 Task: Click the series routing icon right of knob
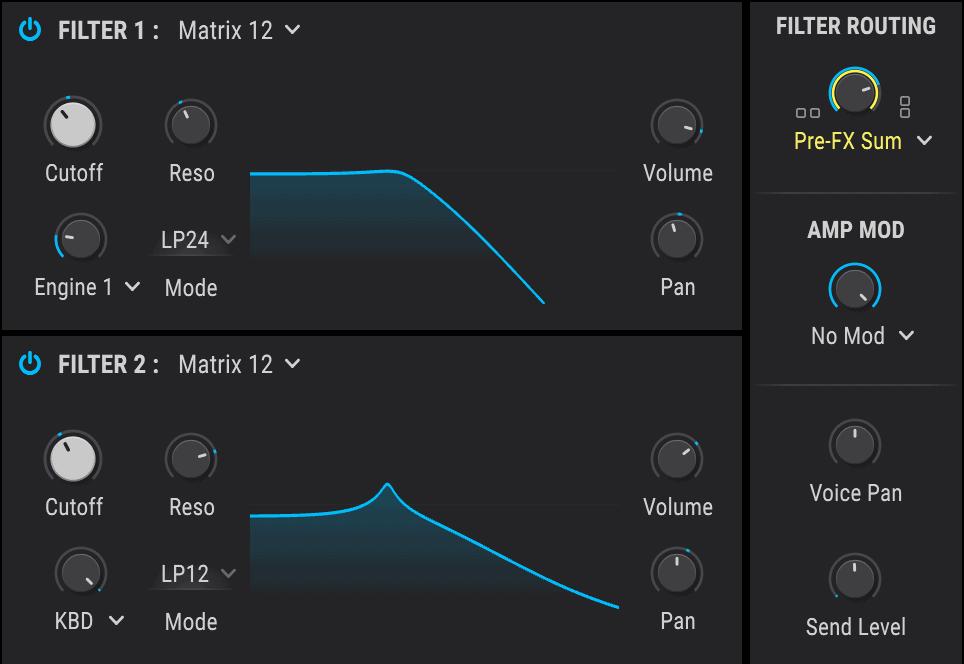905,106
